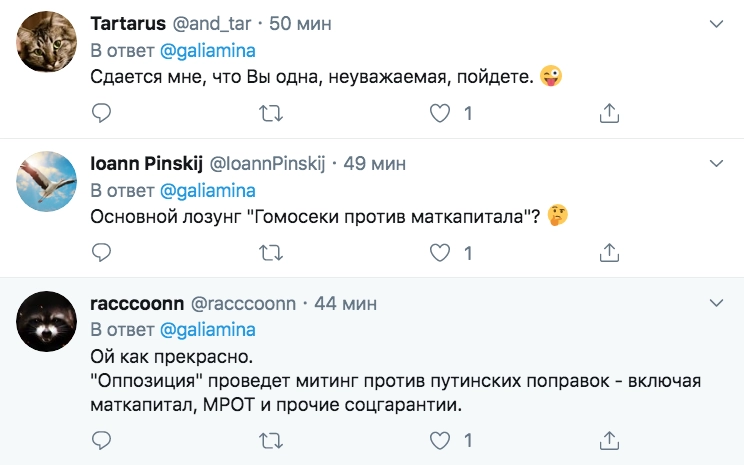Viewport: 744px width, 465px height.
Task: Expand Ioann Pinskij tweet menu chevron
Action: click(716, 162)
